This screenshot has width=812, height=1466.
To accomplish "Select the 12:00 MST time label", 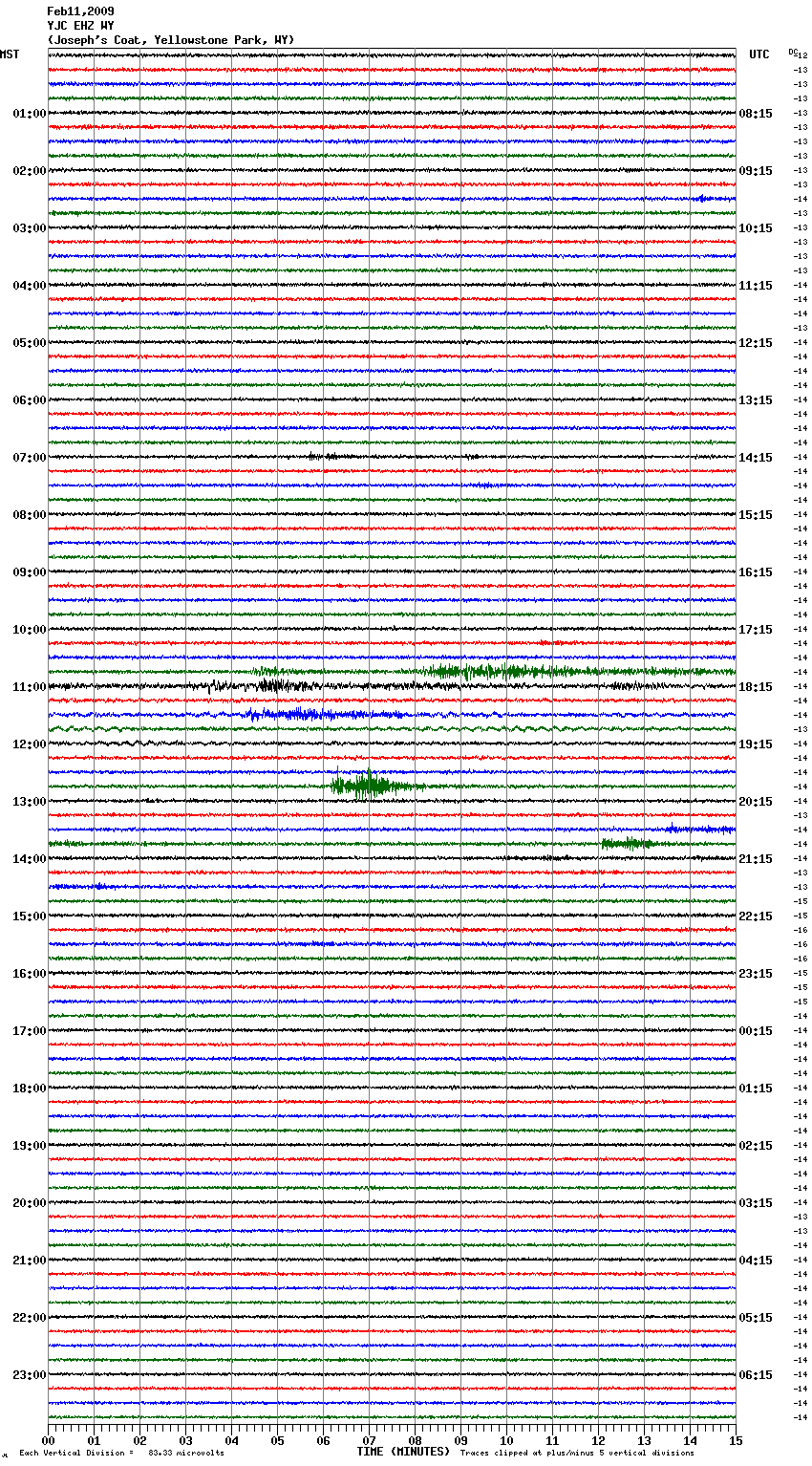I will click(30, 744).
